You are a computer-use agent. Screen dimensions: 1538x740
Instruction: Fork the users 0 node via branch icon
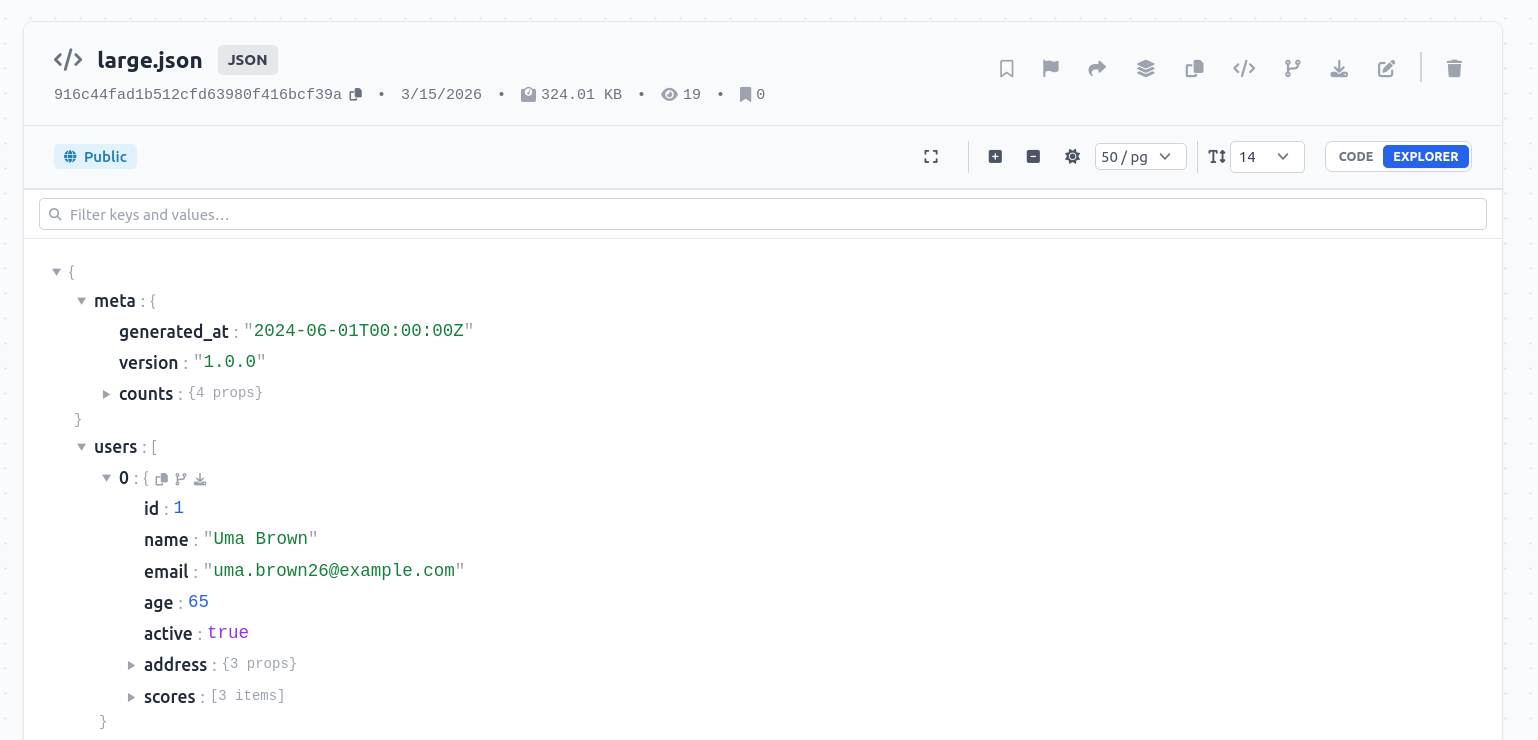click(x=181, y=479)
